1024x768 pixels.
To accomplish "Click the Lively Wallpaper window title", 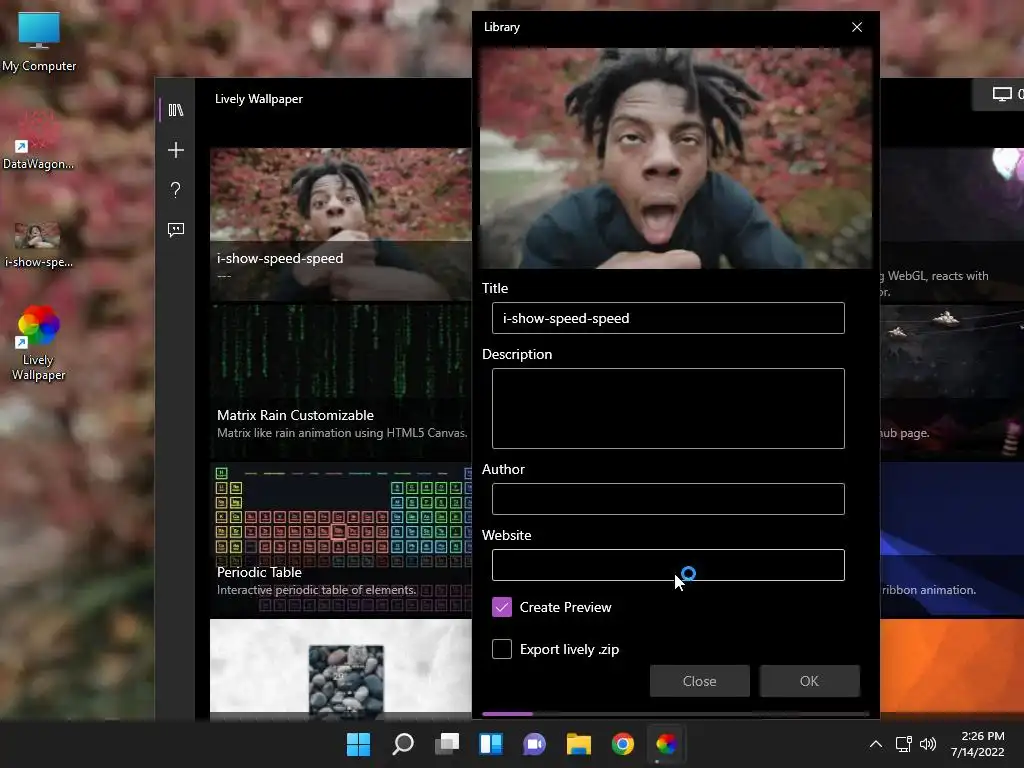I will (x=259, y=99).
